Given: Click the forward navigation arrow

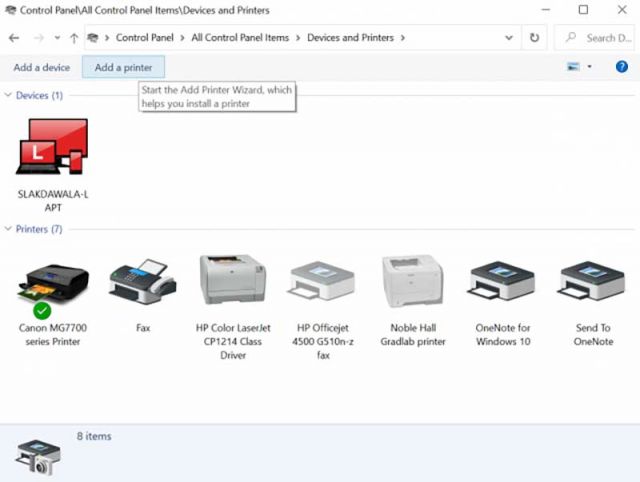Looking at the screenshot, I should (x=38, y=38).
